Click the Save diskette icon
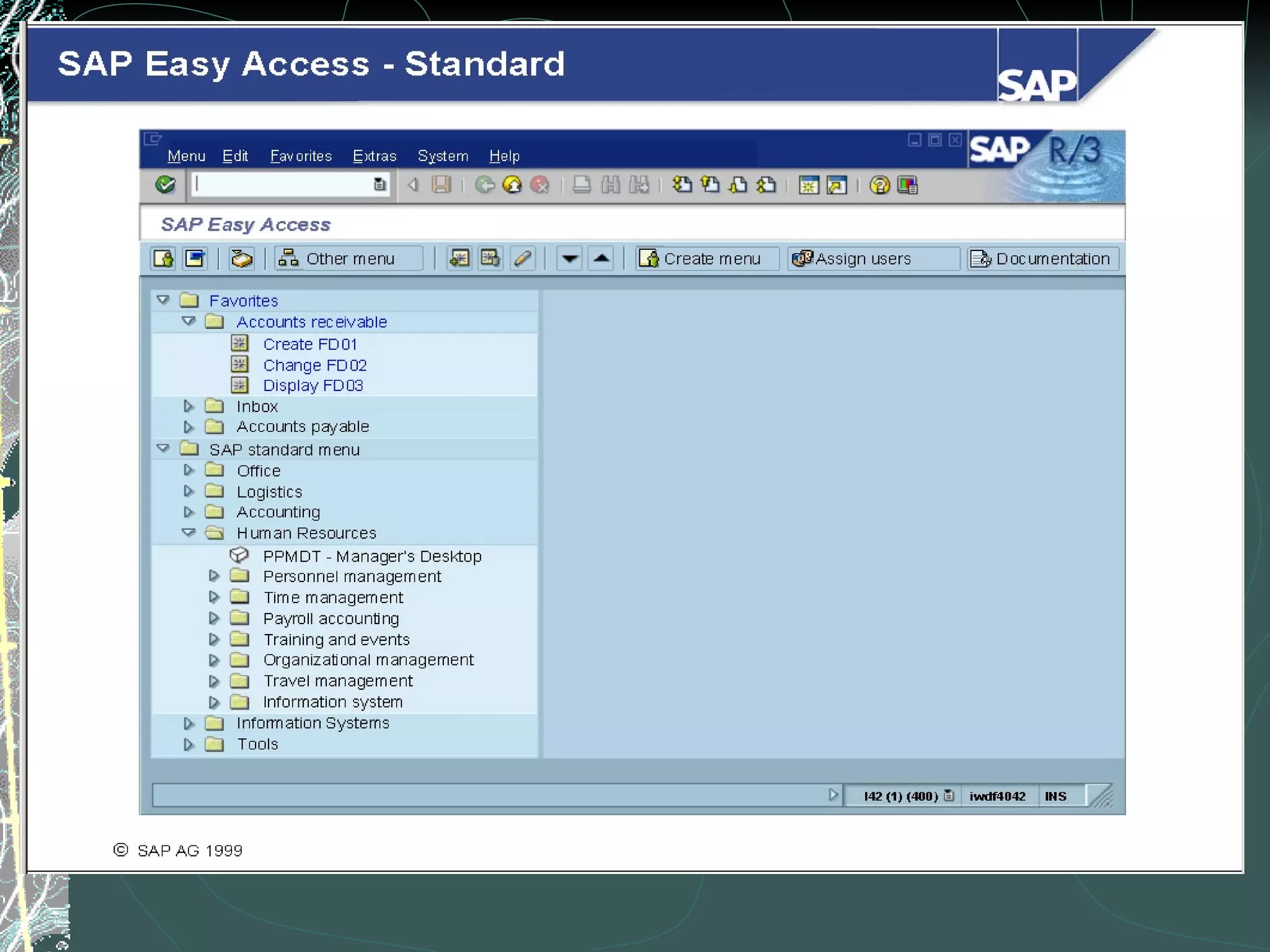Viewport: 1270px width, 952px height. pos(441,185)
